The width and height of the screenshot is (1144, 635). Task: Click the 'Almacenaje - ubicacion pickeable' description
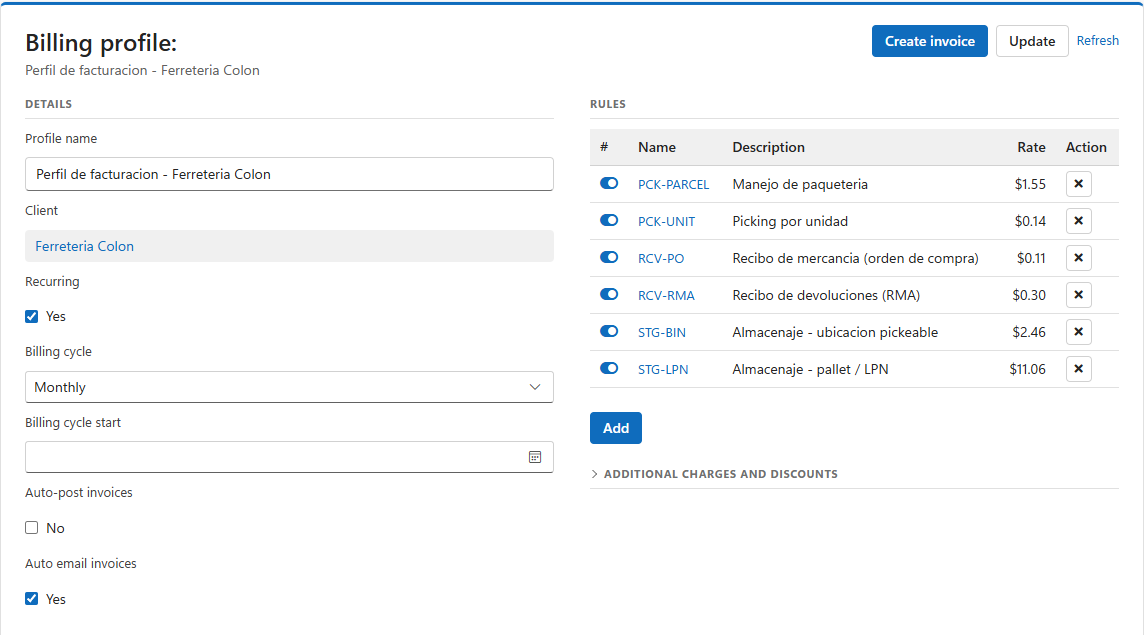(x=835, y=333)
